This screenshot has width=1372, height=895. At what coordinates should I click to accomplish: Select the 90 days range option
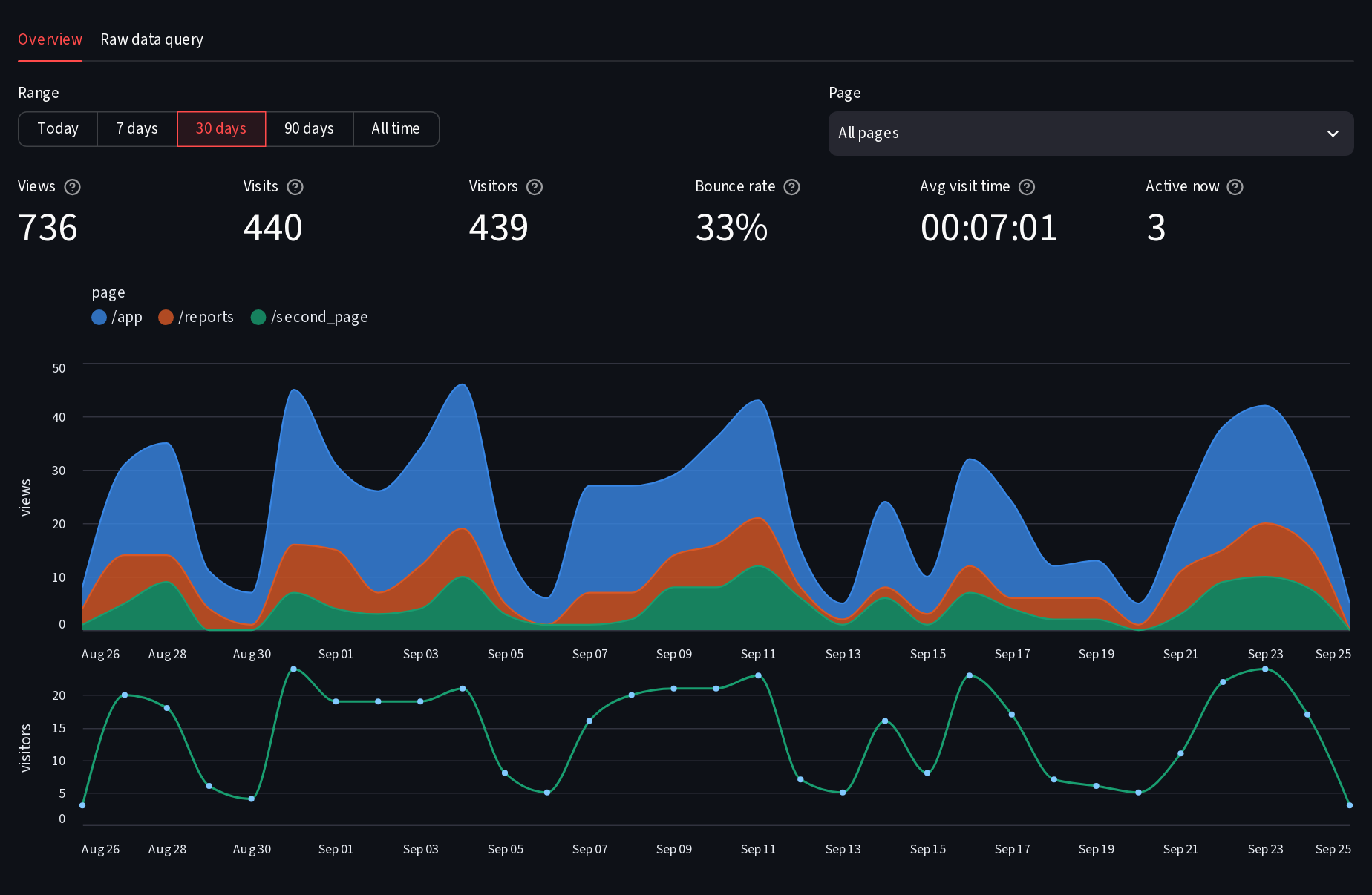click(x=309, y=129)
